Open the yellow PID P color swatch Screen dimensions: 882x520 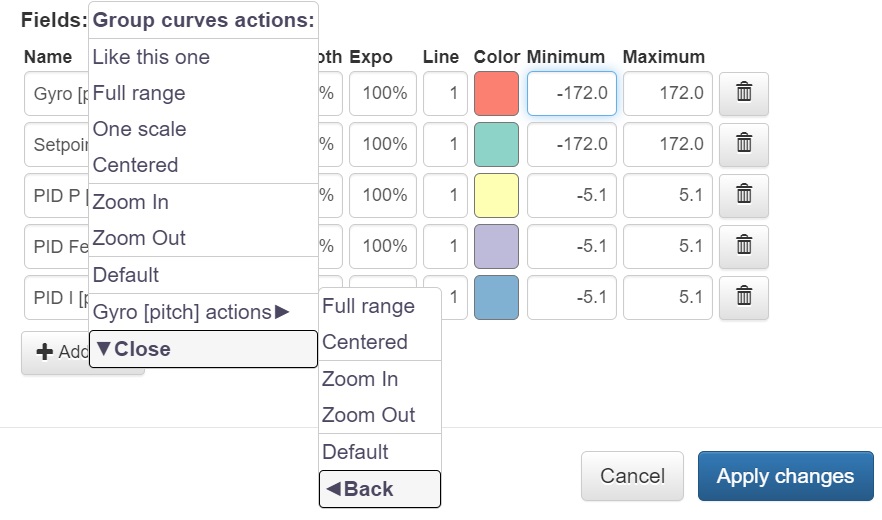(496, 195)
